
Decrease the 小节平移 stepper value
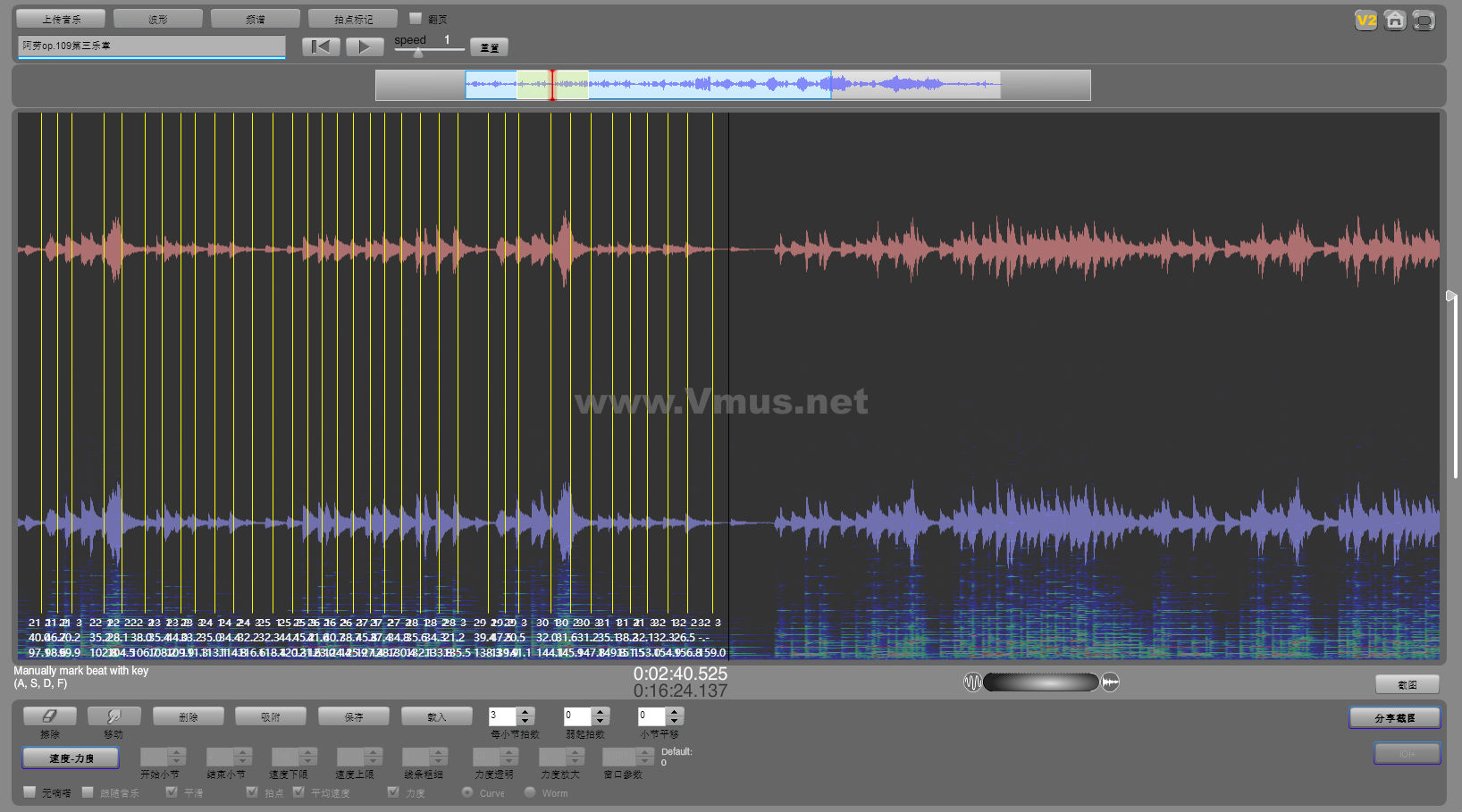[675, 721]
